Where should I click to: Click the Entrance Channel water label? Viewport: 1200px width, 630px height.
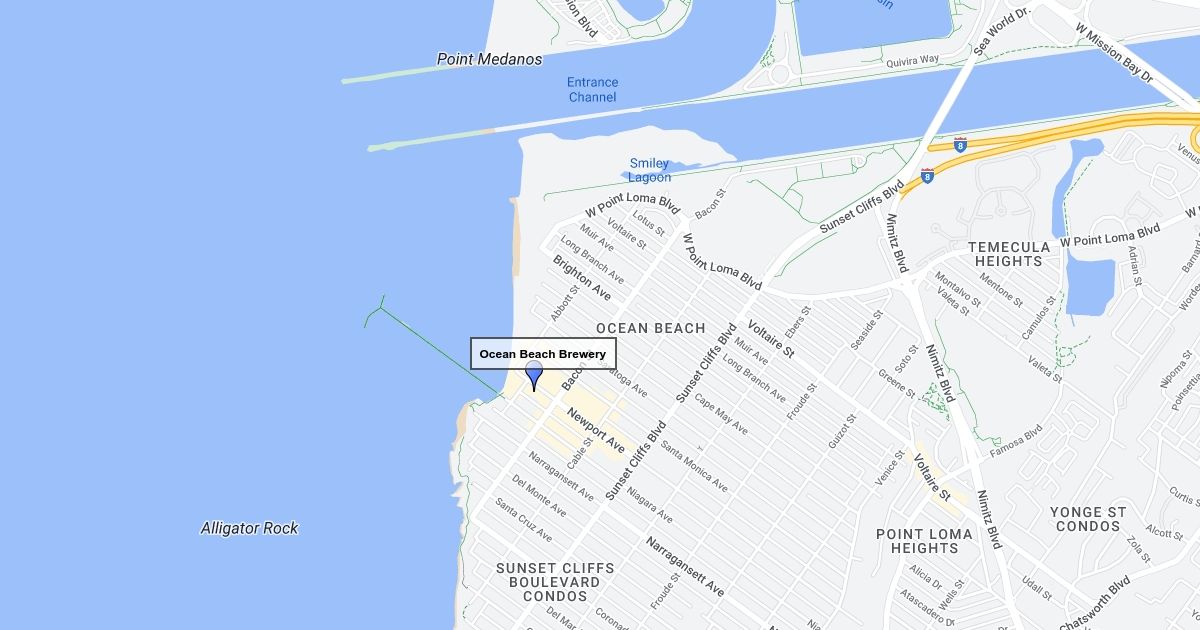(x=593, y=90)
